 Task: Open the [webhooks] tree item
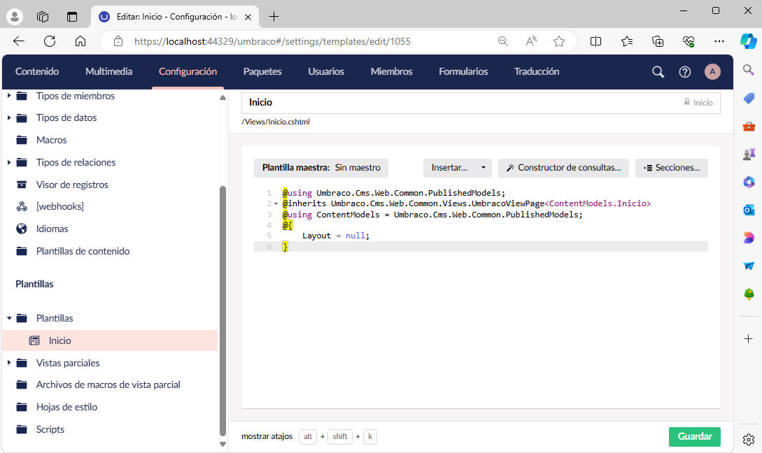click(x=60, y=207)
